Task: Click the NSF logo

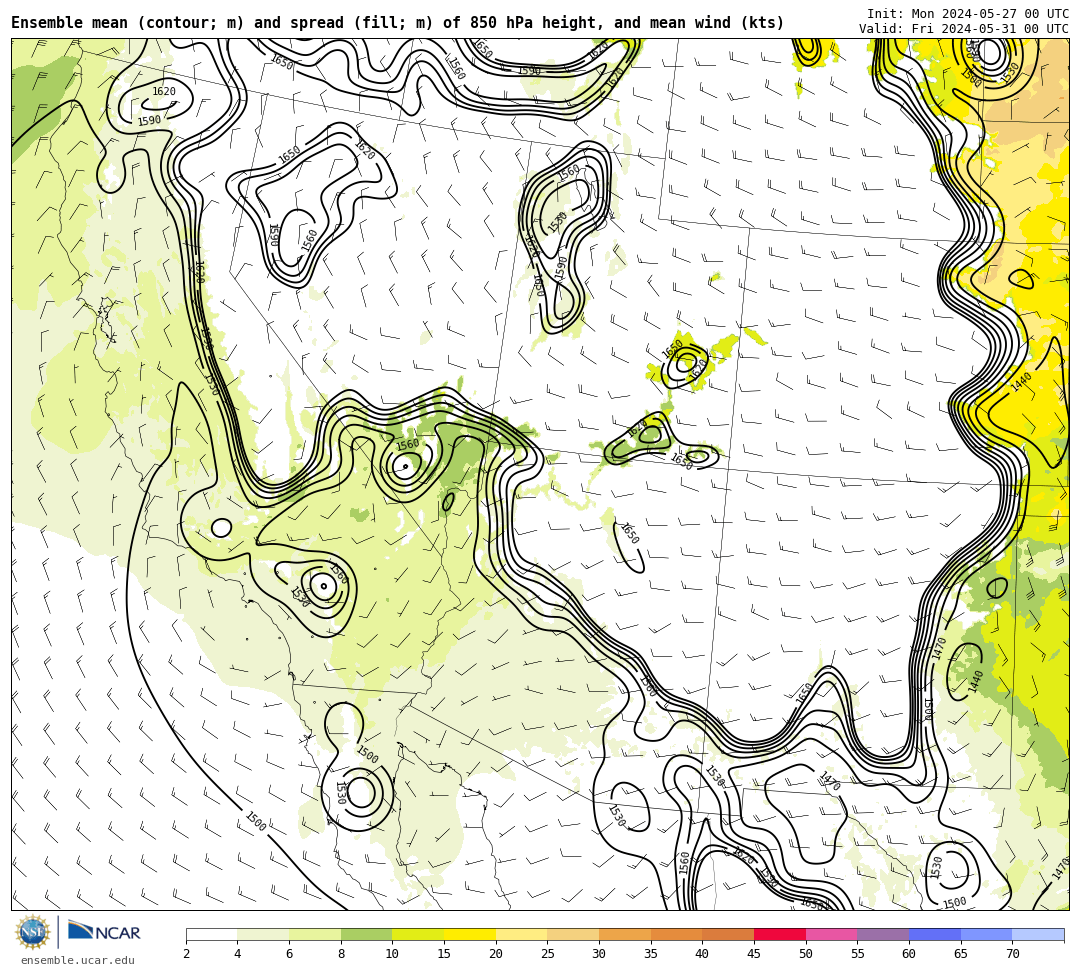Action: click(x=33, y=932)
